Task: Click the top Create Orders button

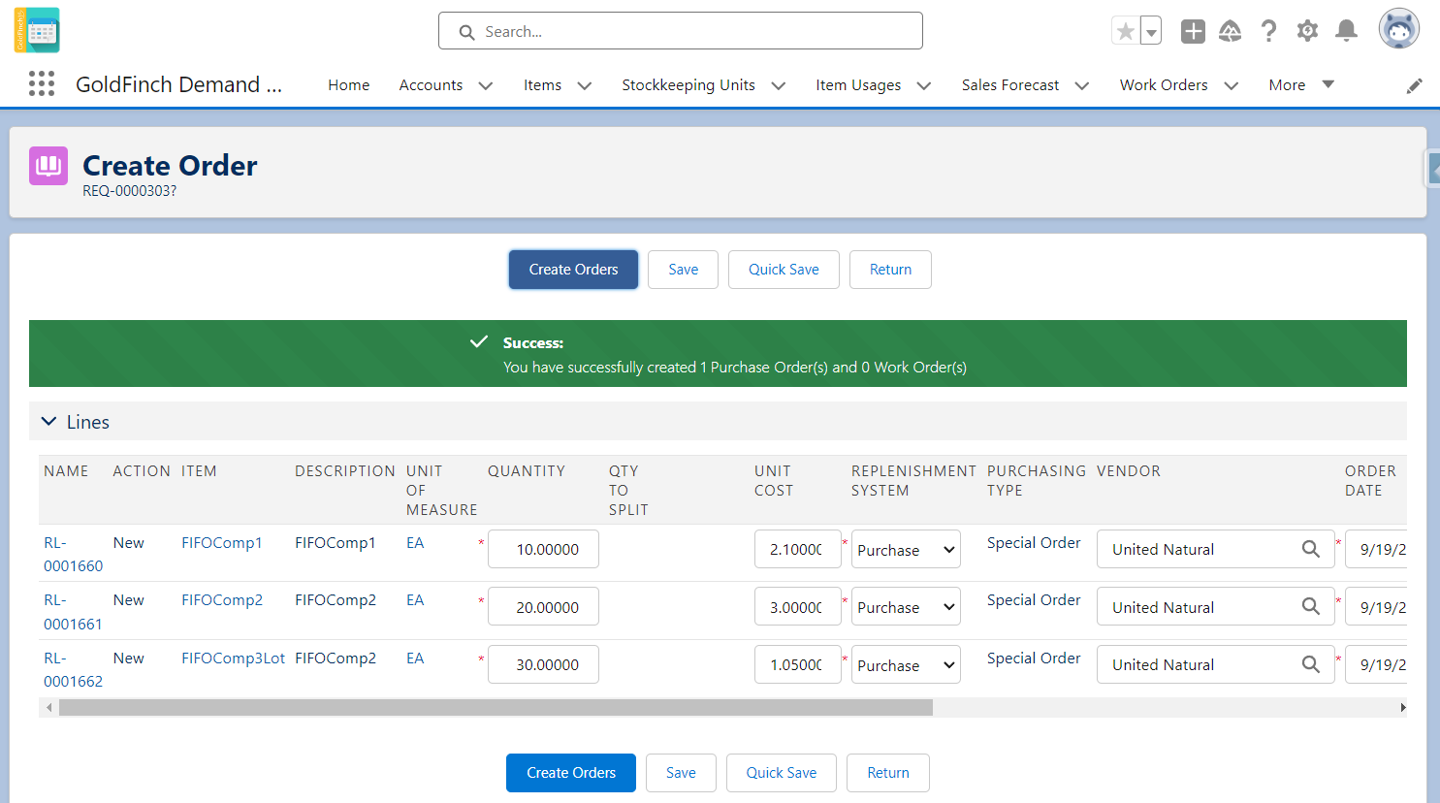Action: tap(573, 269)
